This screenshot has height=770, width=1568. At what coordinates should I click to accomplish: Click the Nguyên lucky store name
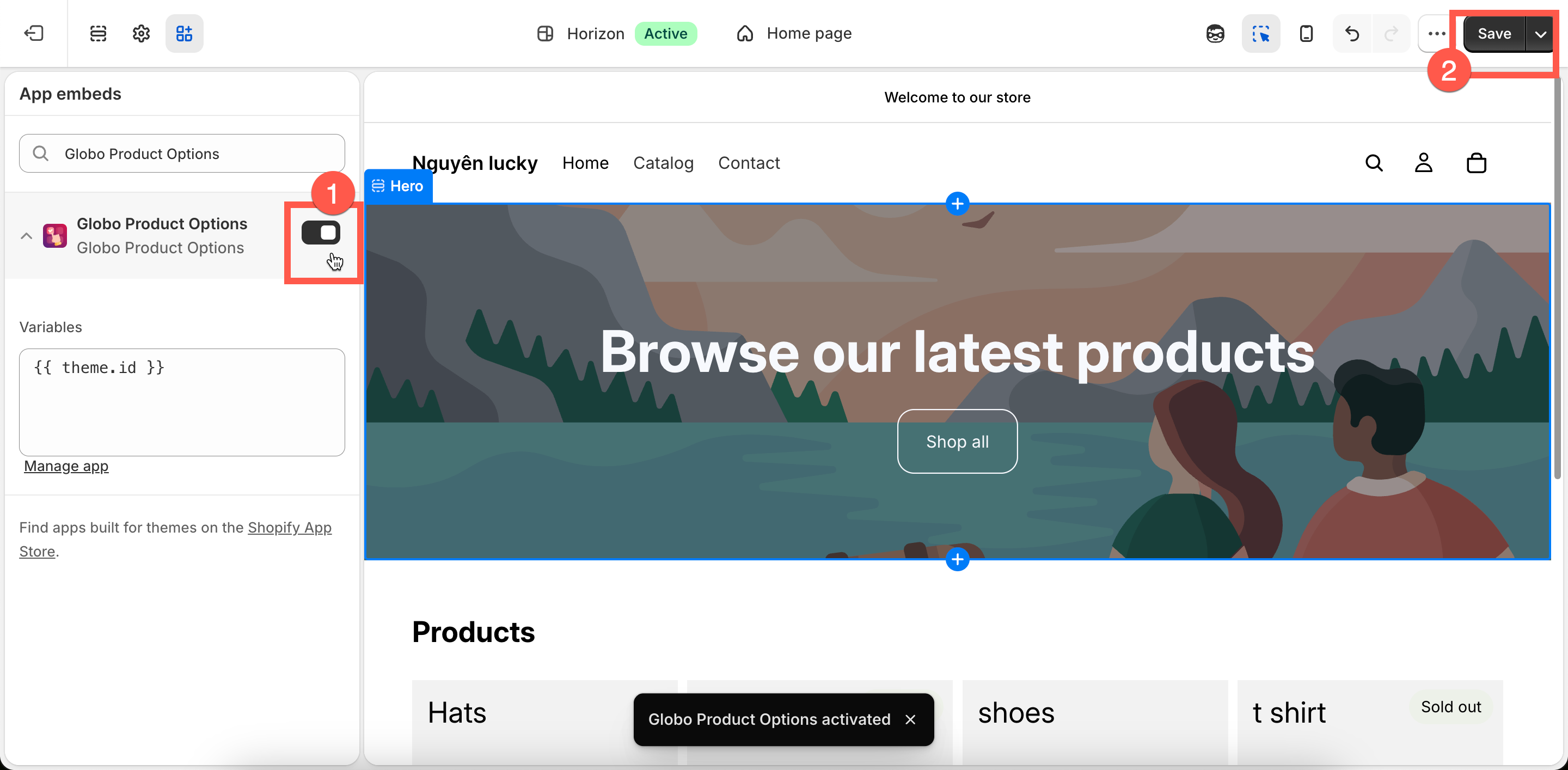475,162
